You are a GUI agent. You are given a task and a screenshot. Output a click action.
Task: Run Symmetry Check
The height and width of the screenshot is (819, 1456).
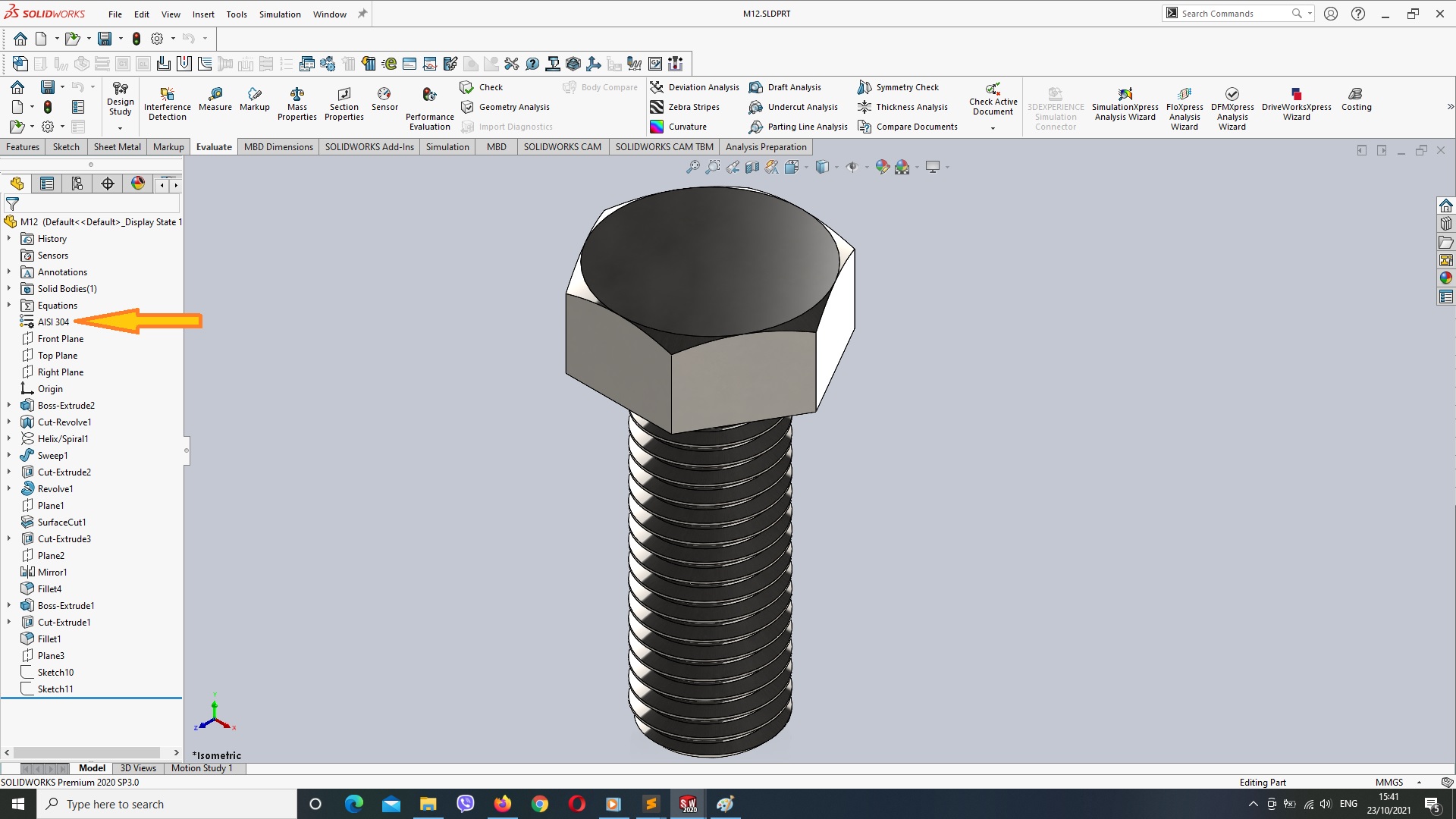898,87
